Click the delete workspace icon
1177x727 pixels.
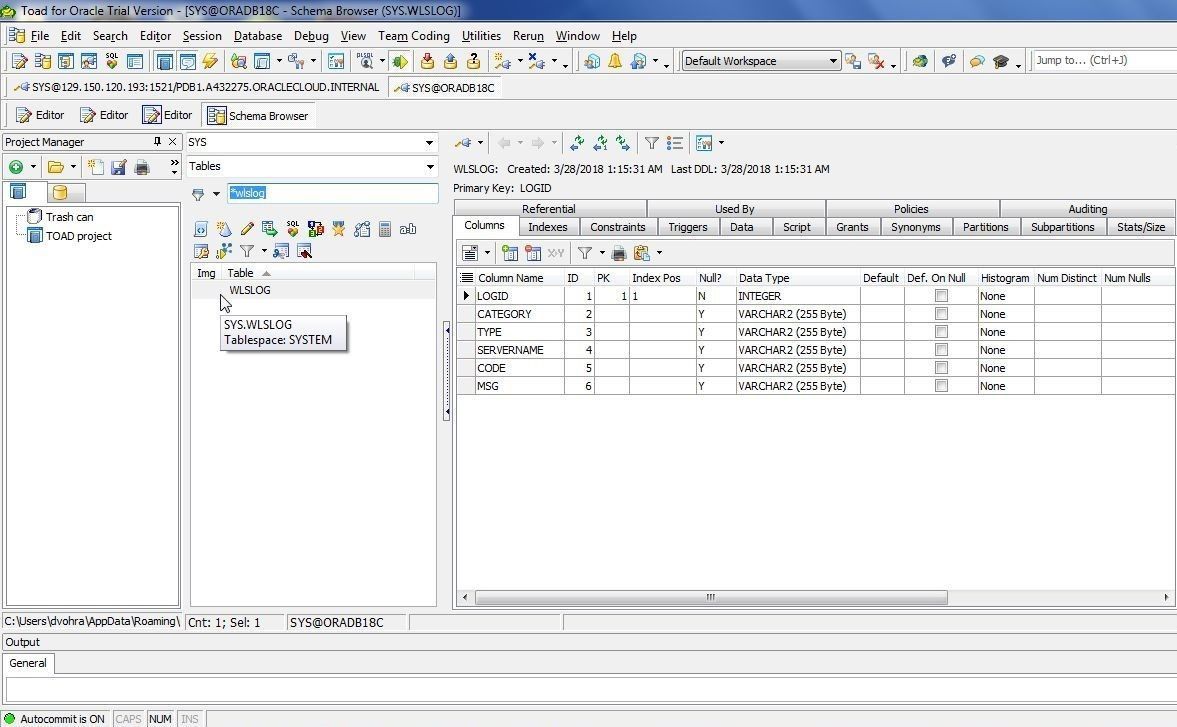[875, 62]
